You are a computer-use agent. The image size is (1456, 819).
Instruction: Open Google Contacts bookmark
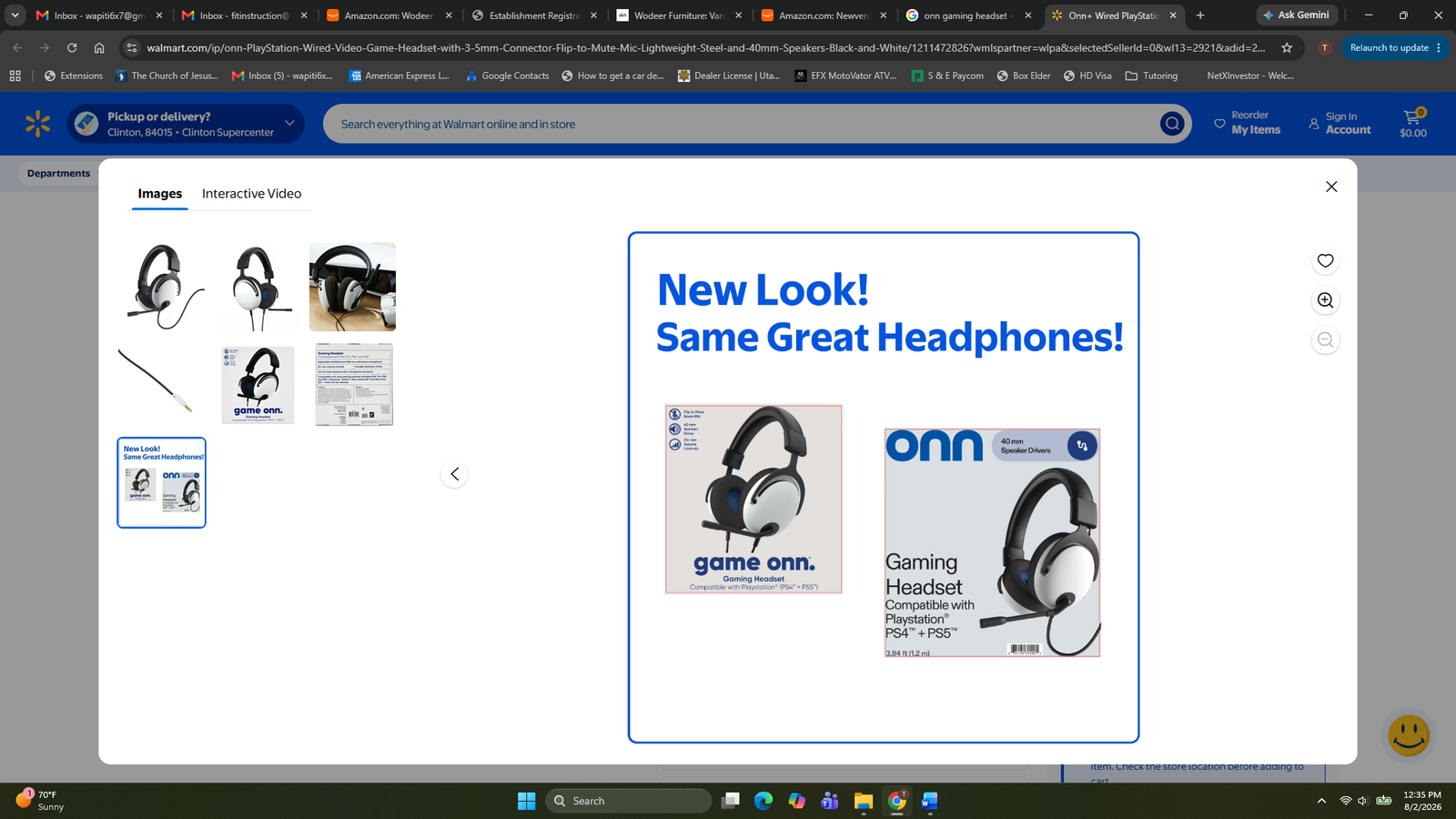point(507,76)
